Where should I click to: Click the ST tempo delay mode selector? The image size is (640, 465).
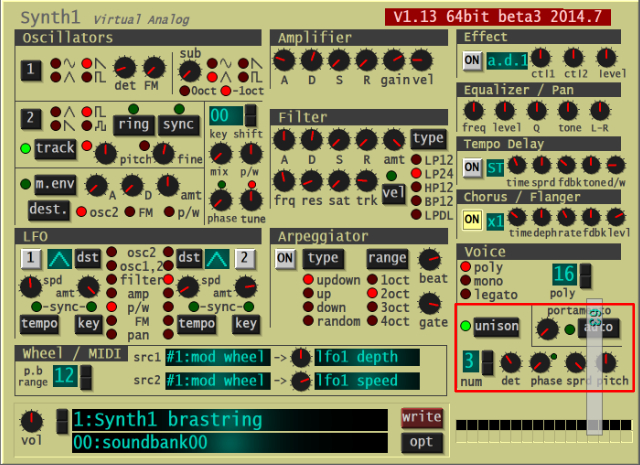click(495, 168)
